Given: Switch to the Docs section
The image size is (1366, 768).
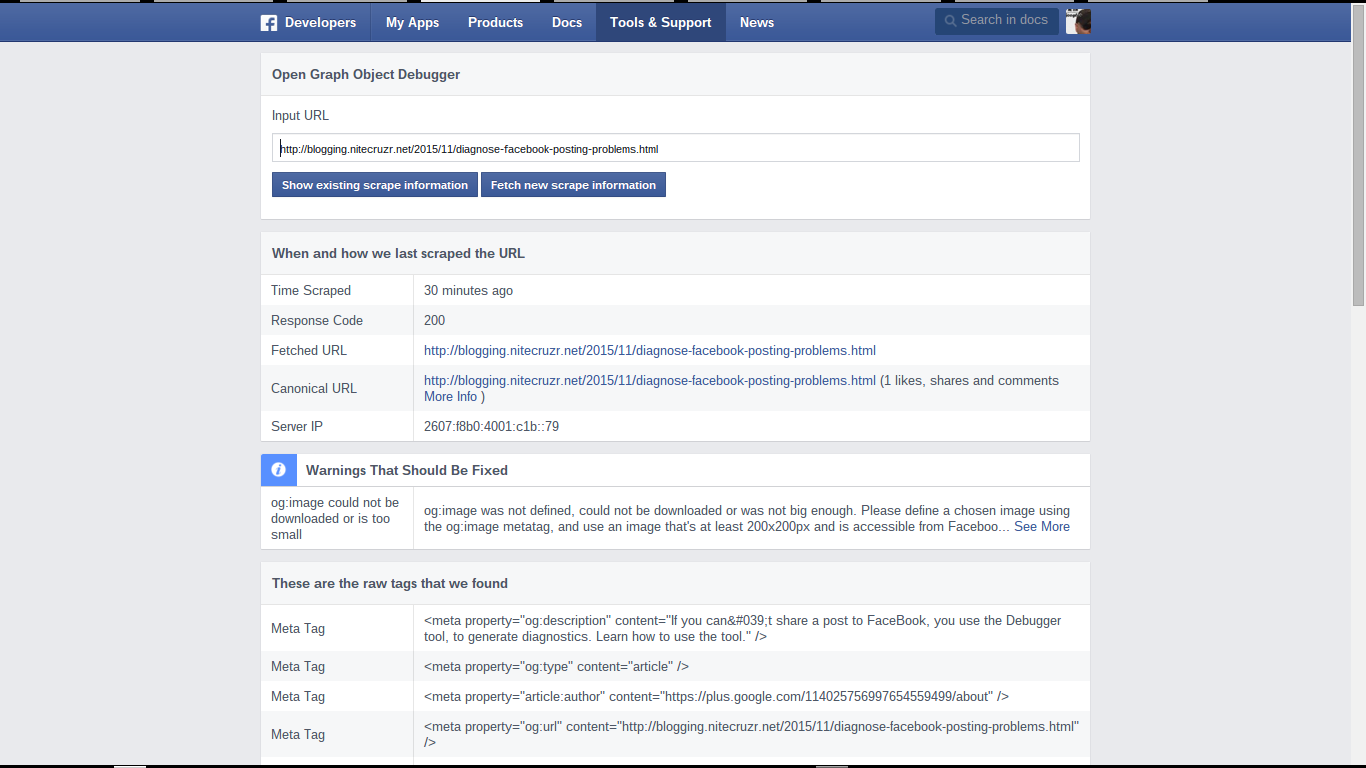Looking at the screenshot, I should [566, 22].
